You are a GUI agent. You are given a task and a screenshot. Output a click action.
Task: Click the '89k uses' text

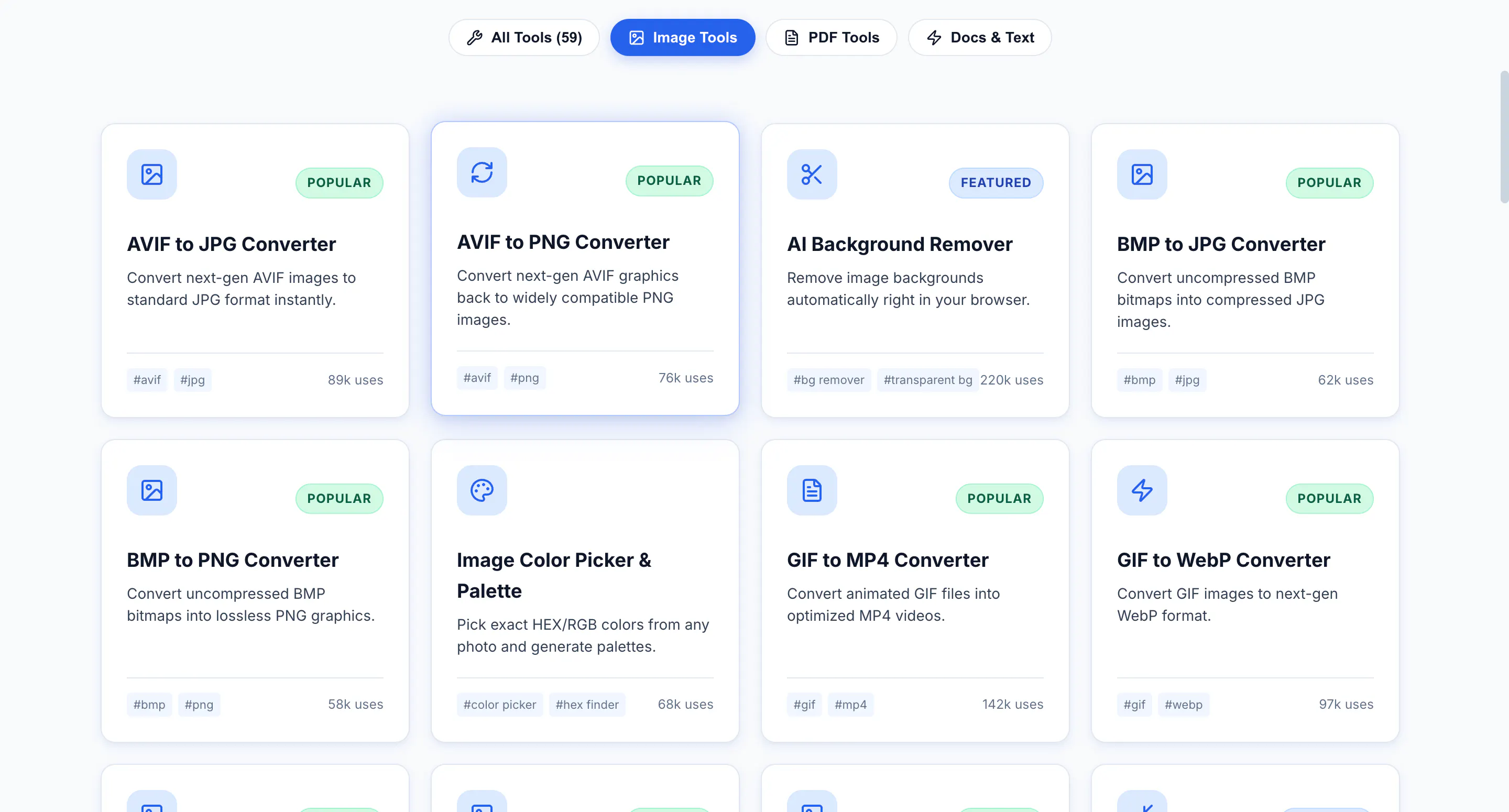[356, 380]
